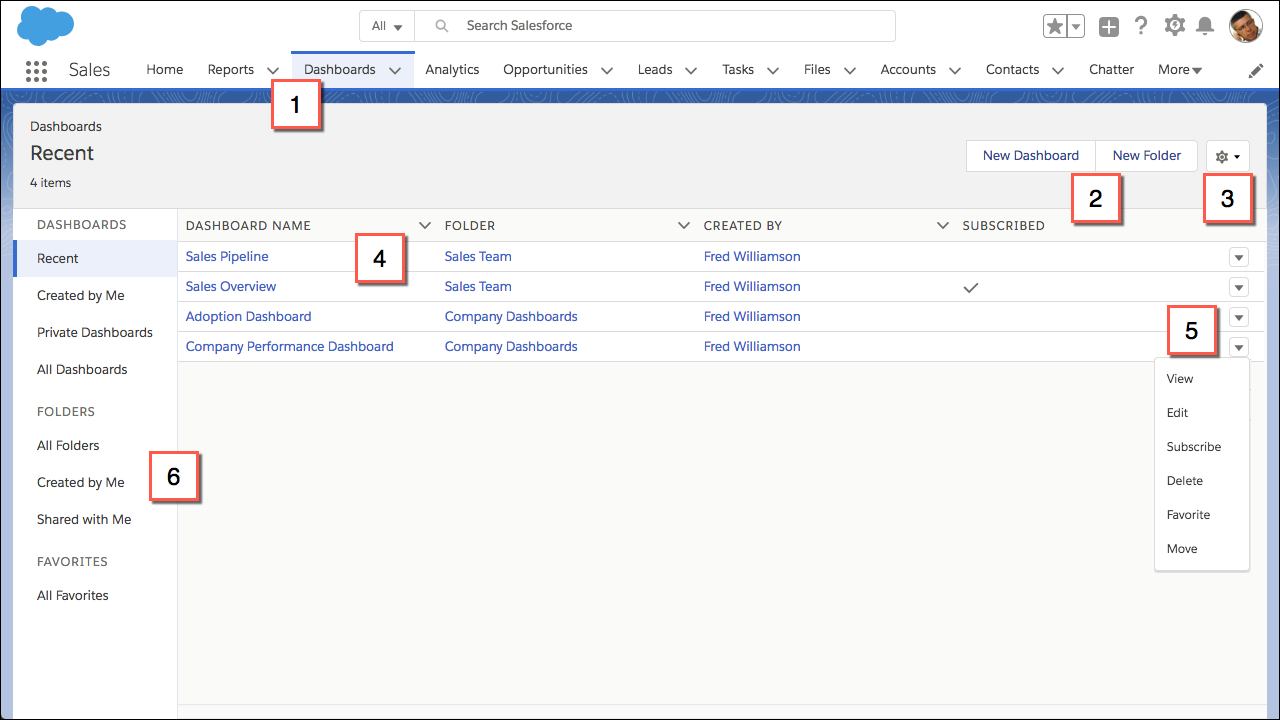Click the New Folder button

point(1147,156)
